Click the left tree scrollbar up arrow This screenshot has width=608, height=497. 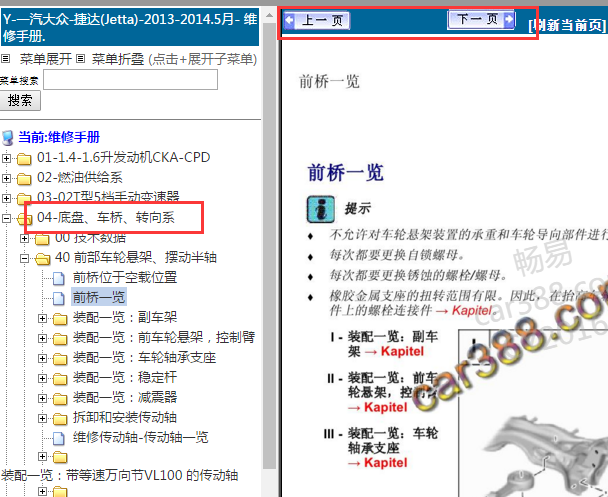click(269, 15)
